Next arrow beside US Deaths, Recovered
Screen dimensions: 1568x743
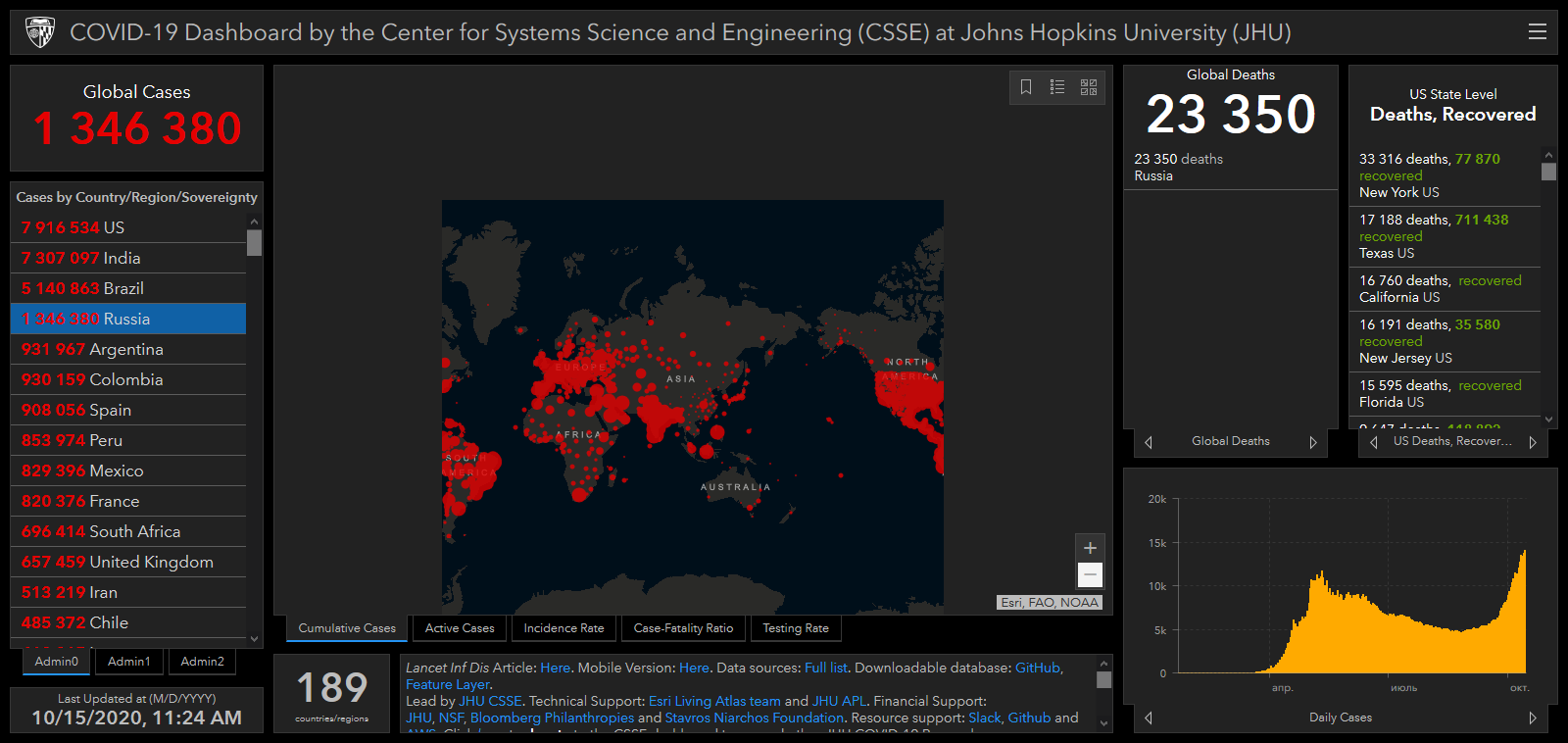1533,442
